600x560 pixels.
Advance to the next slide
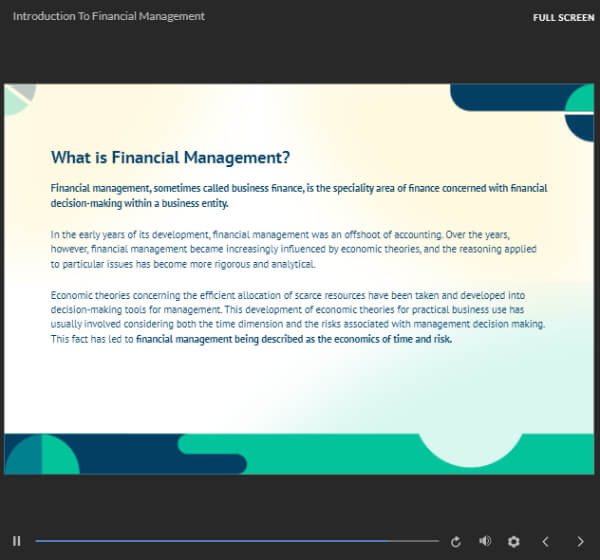(x=580, y=541)
